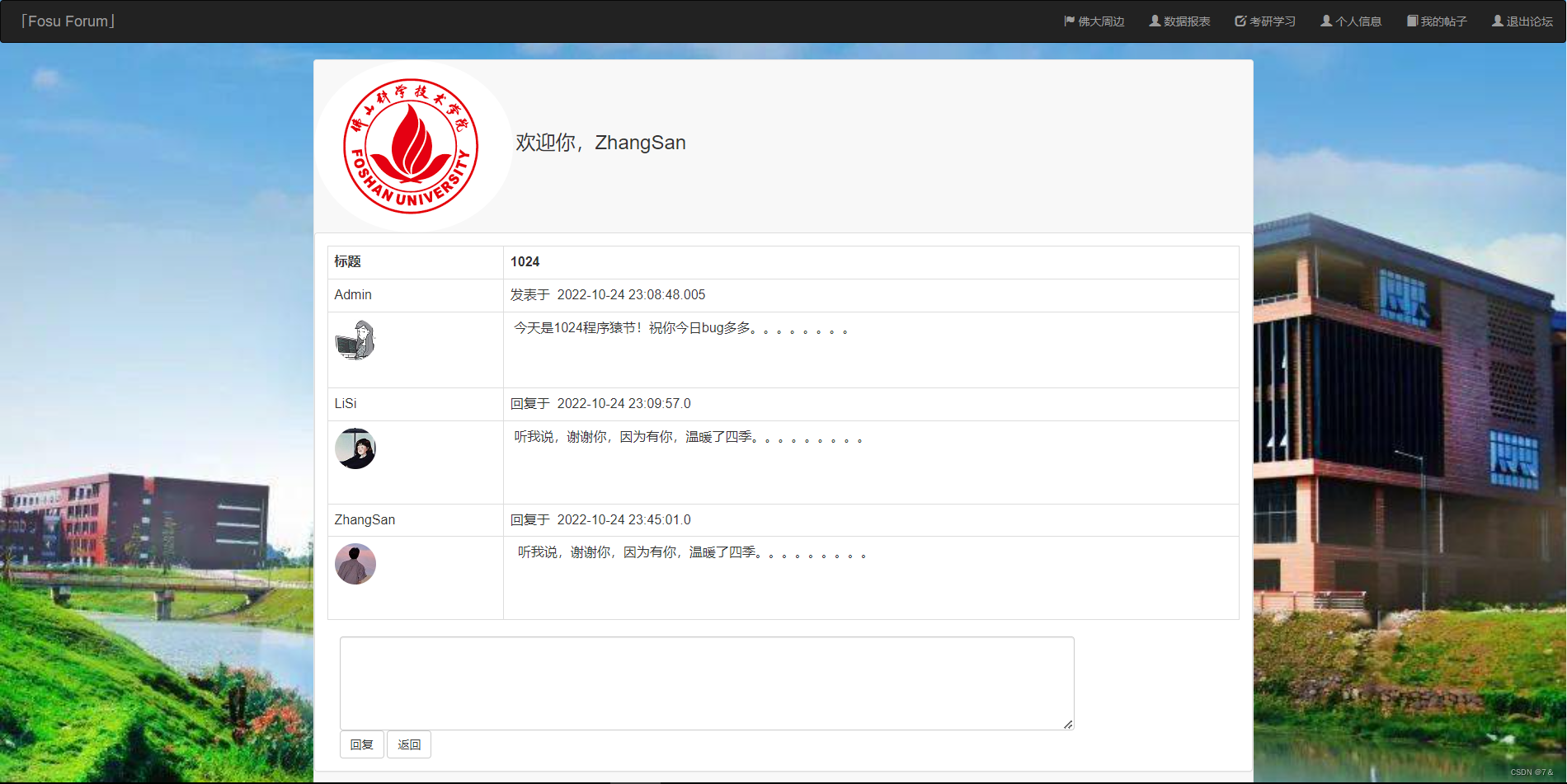The height and width of the screenshot is (784, 1567).
Task: Click the timestamp 2022-10-24 23:09:57.0
Action: 624,404
